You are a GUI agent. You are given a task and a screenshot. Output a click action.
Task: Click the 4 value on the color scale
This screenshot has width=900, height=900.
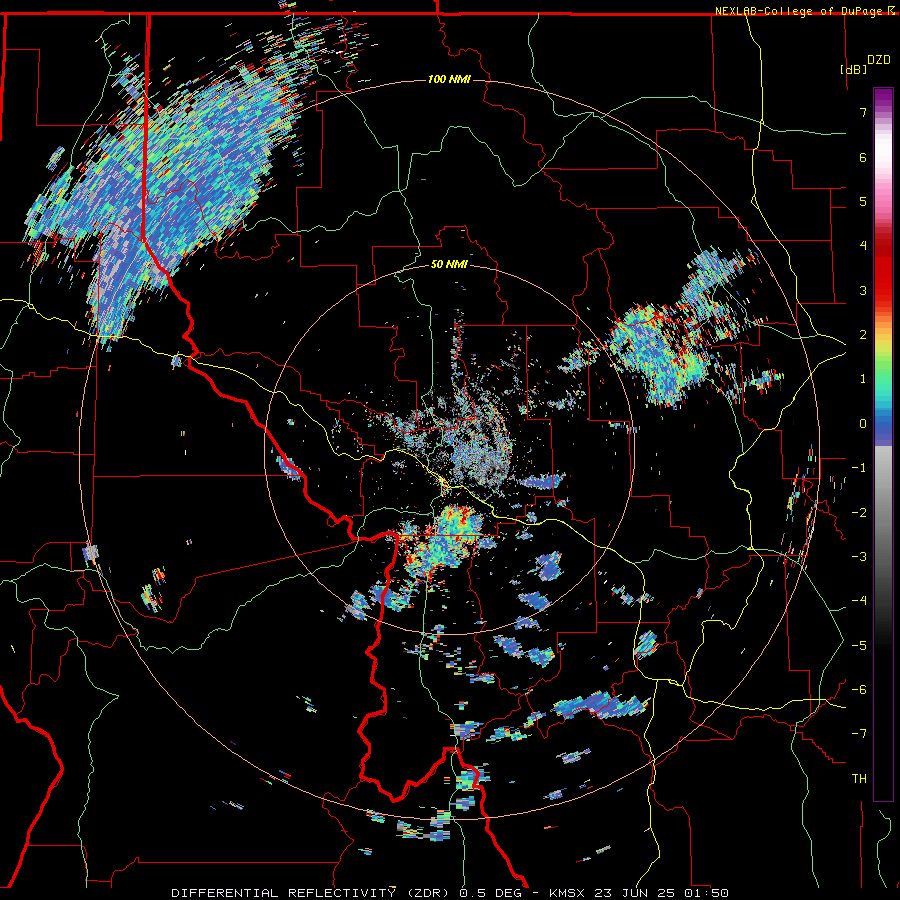click(863, 246)
